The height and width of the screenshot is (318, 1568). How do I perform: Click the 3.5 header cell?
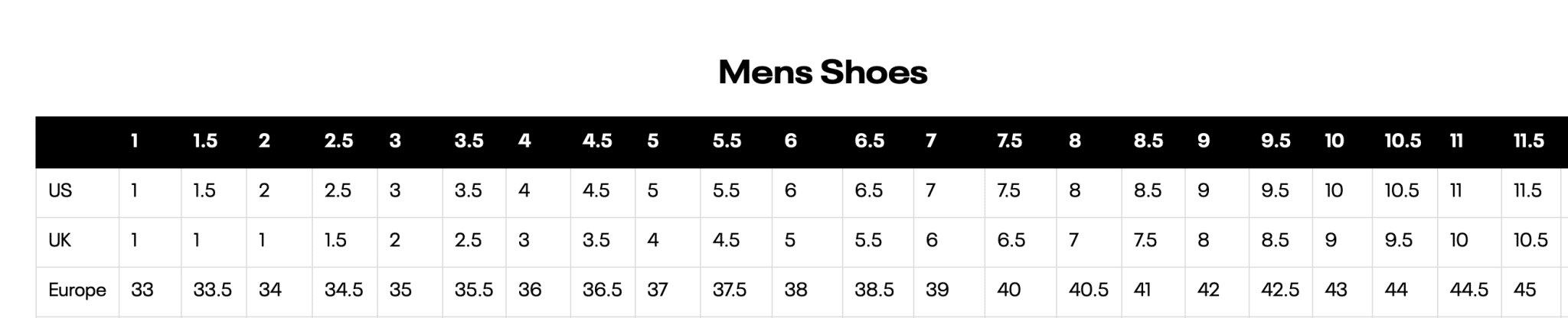[474, 141]
